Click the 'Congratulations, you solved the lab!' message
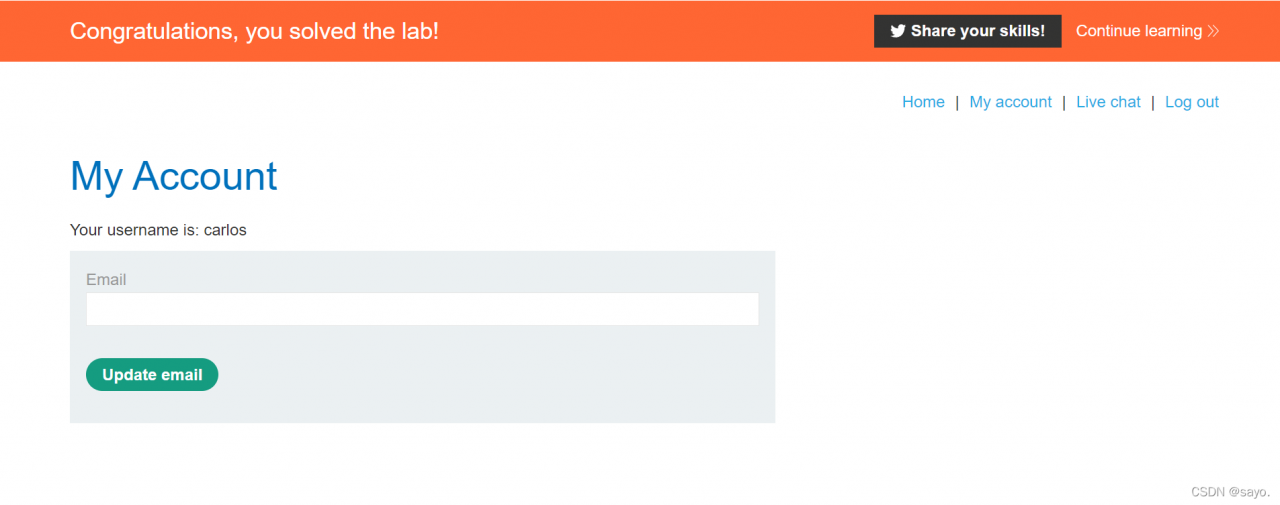Image resolution: width=1280 pixels, height=505 pixels. click(x=254, y=31)
